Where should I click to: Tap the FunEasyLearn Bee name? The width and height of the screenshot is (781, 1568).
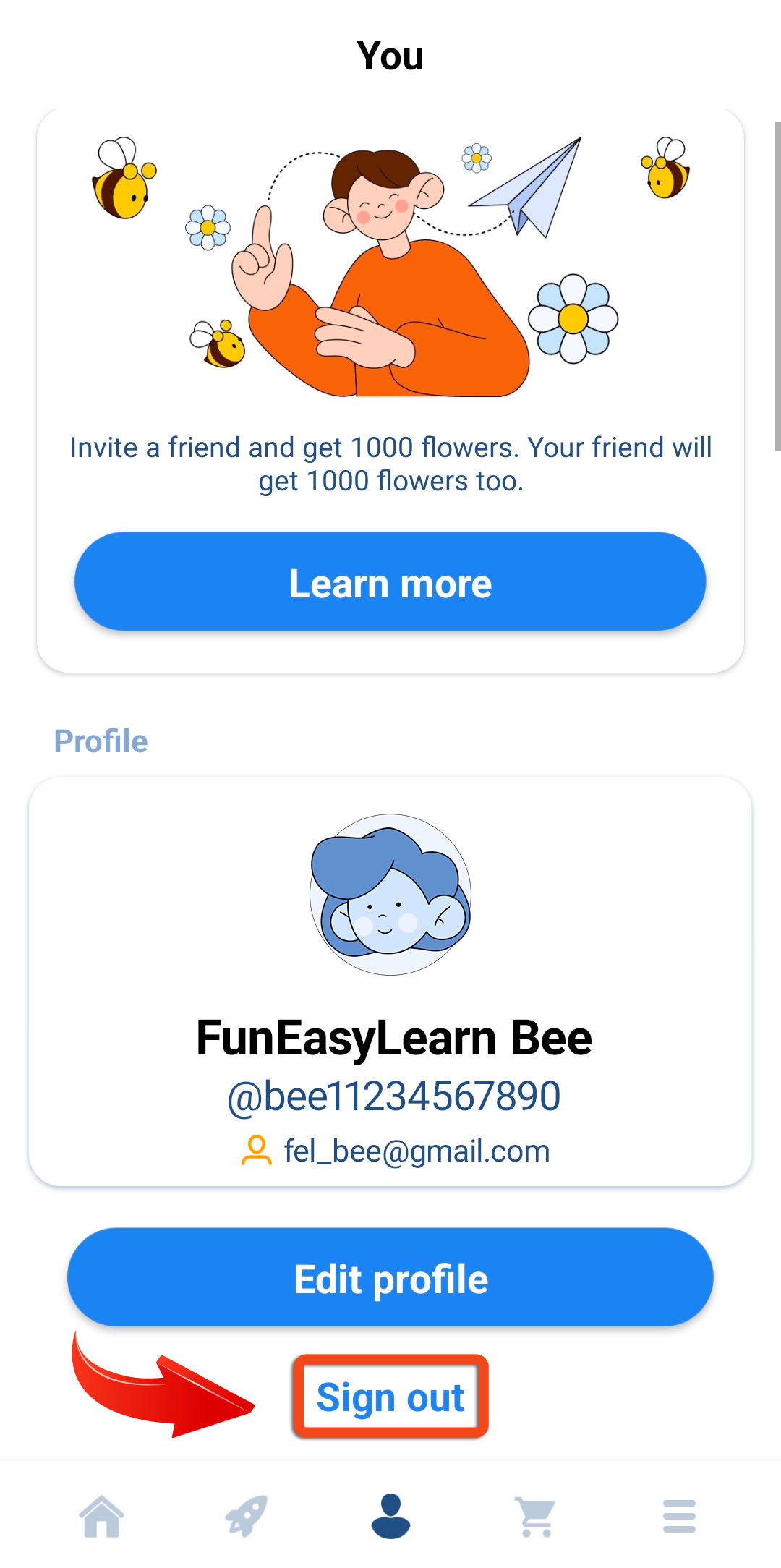coord(393,1039)
